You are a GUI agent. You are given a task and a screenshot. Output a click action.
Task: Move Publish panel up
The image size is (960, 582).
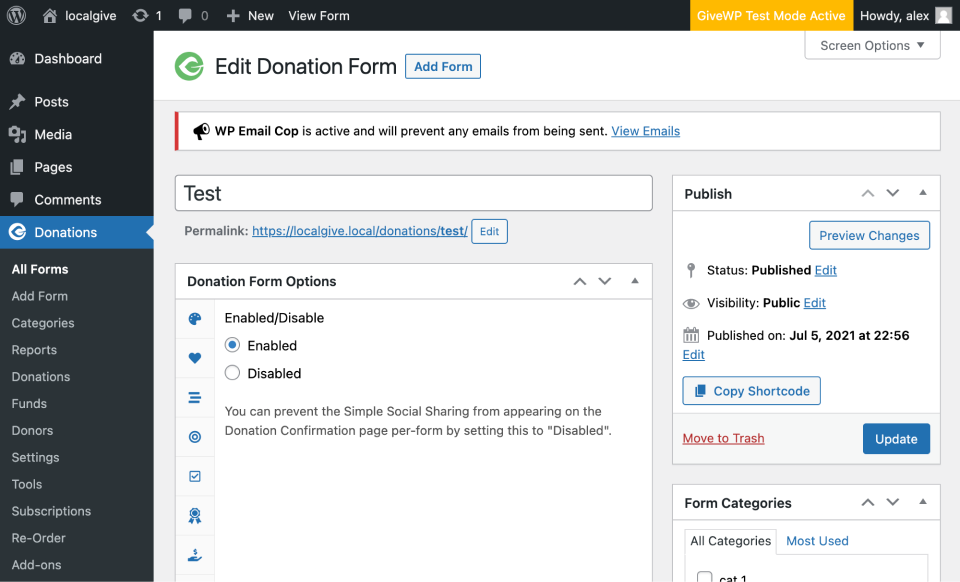pyautogui.click(x=868, y=193)
